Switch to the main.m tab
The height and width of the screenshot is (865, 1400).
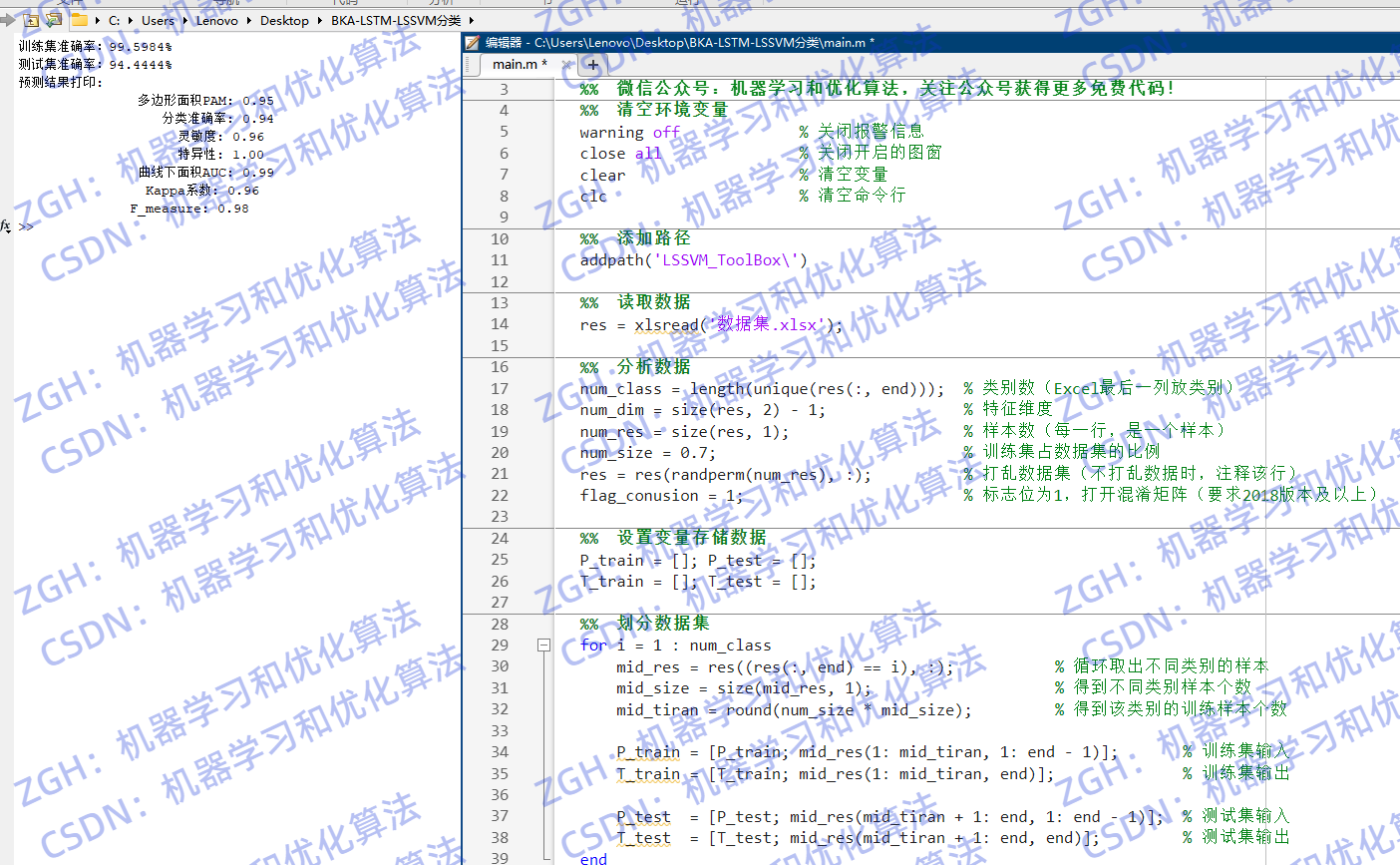[519, 64]
